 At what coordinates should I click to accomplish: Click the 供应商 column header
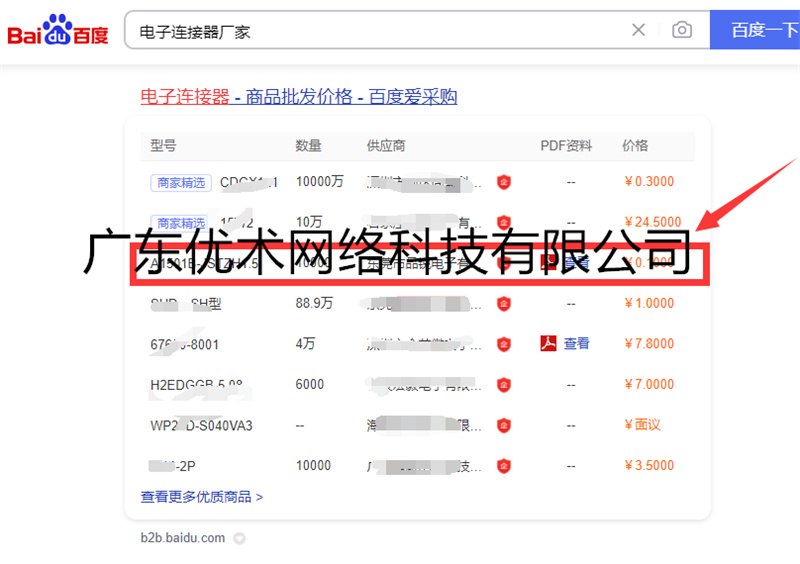click(386, 146)
